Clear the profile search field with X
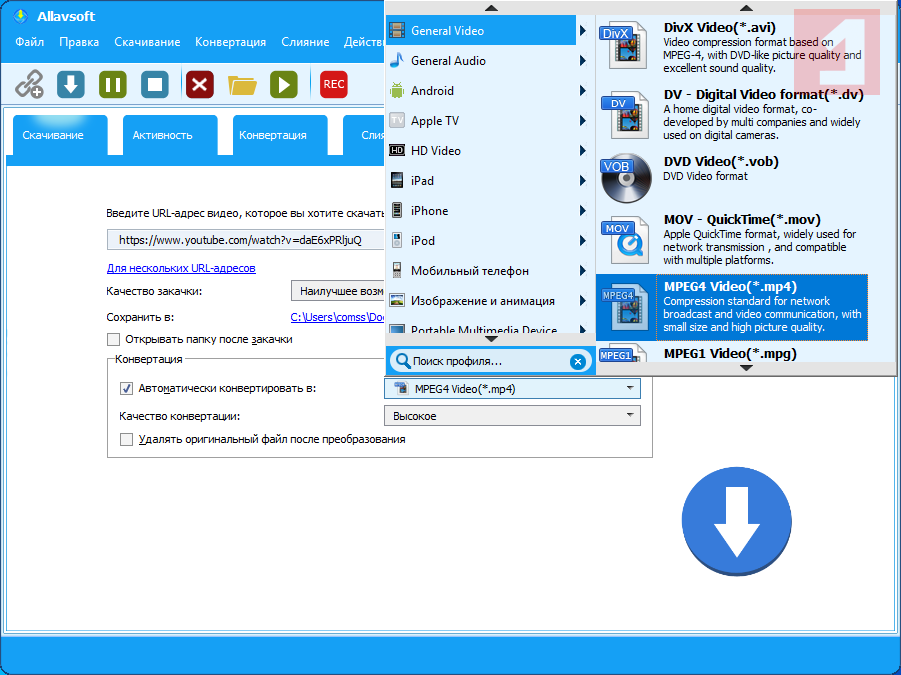The width and height of the screenshot is (901, 675). [577, 361]
